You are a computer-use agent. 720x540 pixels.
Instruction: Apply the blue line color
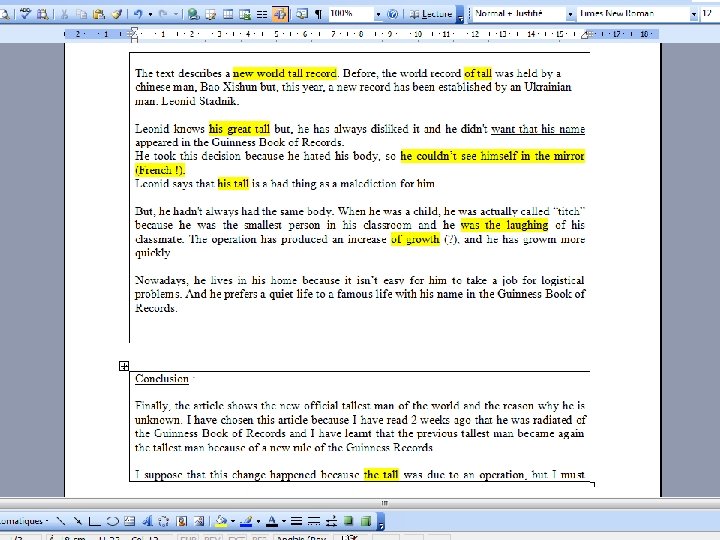coord(247,521)
